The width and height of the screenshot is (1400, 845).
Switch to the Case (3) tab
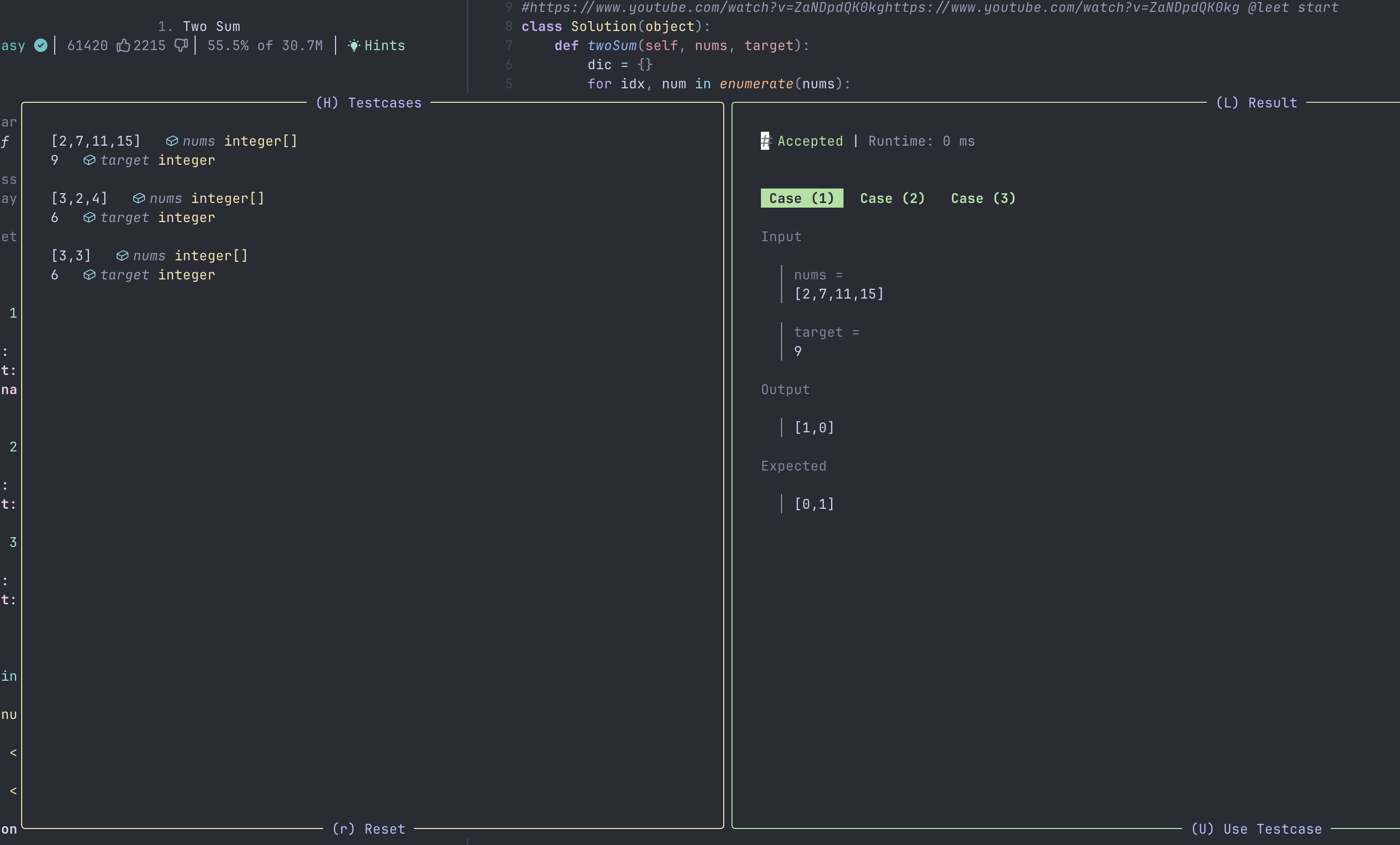983,198
